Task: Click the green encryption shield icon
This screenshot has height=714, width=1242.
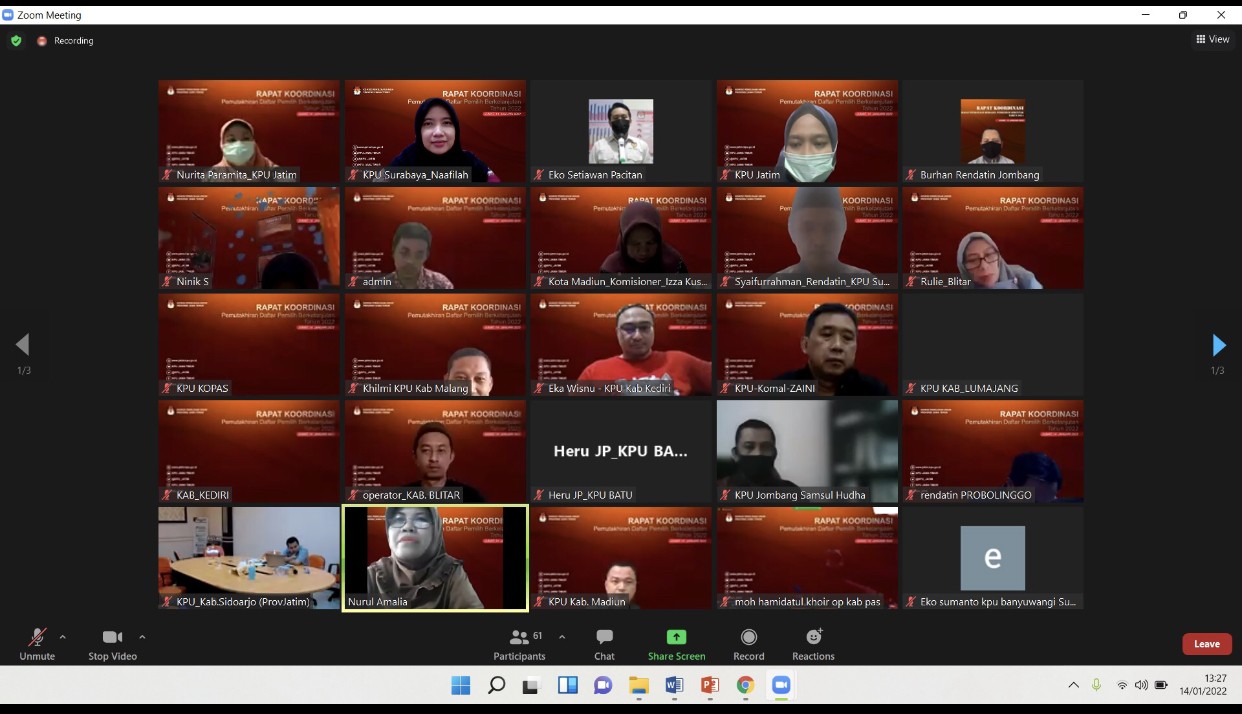Action: point(16,41)
